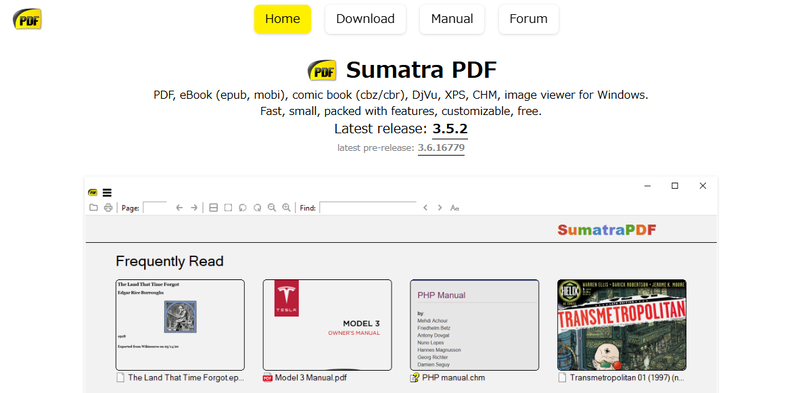This screenshot has width=800, height=393.
Task: Minimize the SumatraPDF window
Action: (647, 186)
